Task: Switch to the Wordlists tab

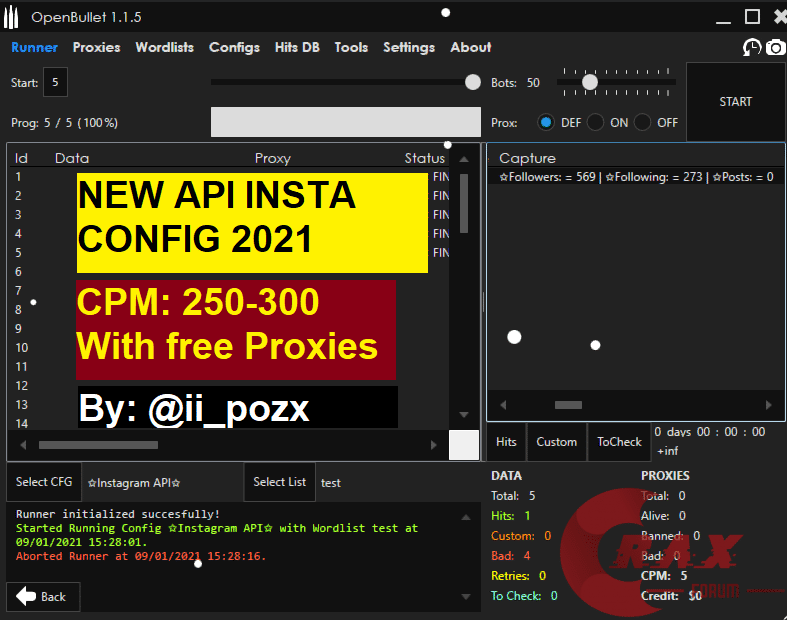Action: [164, 47]
